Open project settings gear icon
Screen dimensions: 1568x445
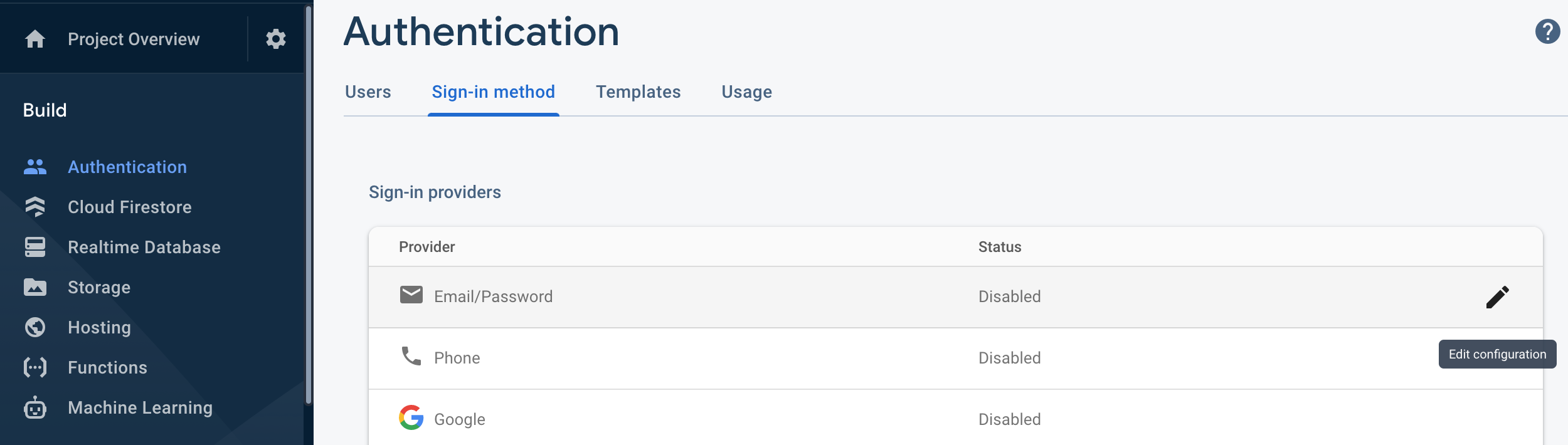[x=276, y=39]
